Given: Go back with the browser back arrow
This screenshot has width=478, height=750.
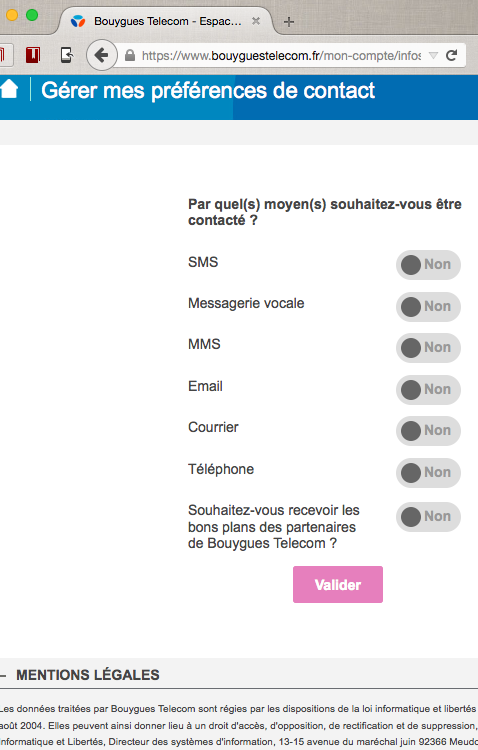Looking at the screenshot, I should pos(101,55).
